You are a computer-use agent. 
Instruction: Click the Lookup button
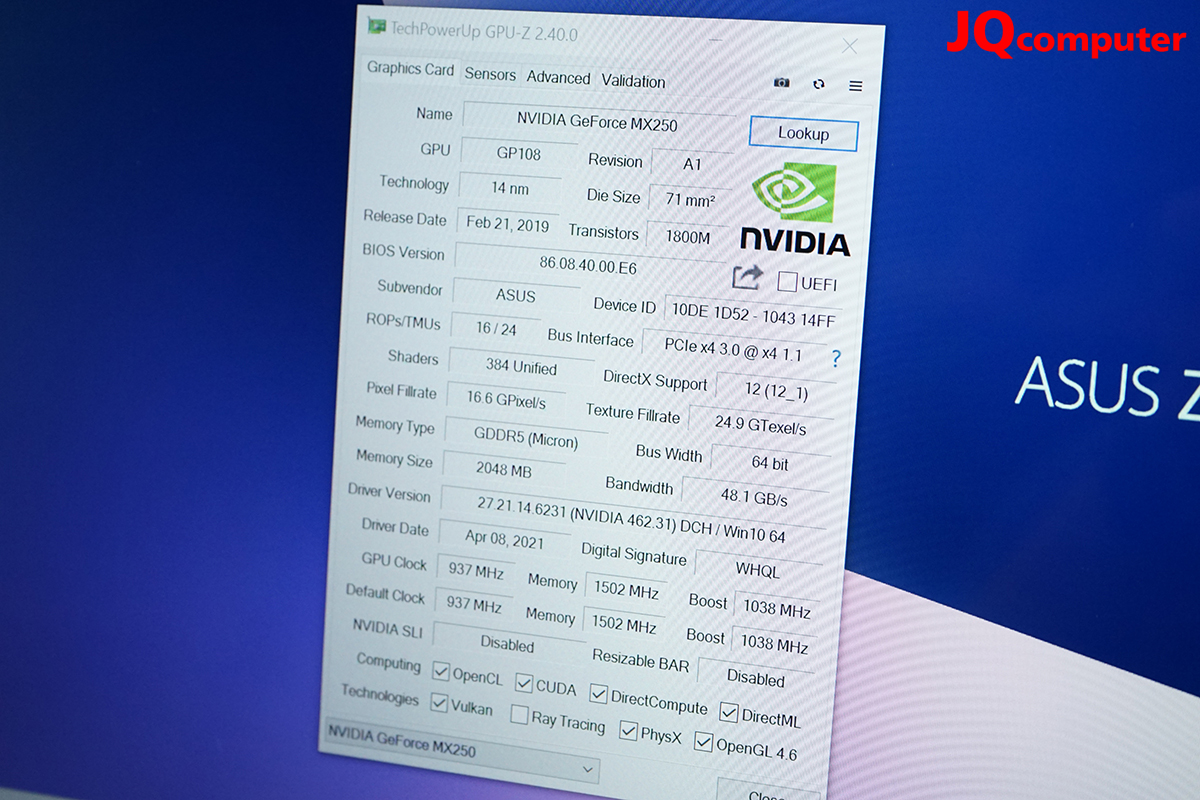(803, 134)
